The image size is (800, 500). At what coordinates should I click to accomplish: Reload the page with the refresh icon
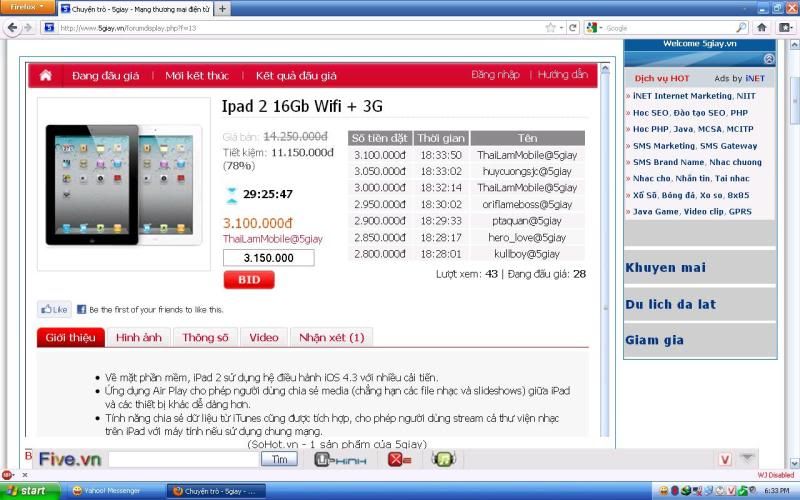coord(571,28)
